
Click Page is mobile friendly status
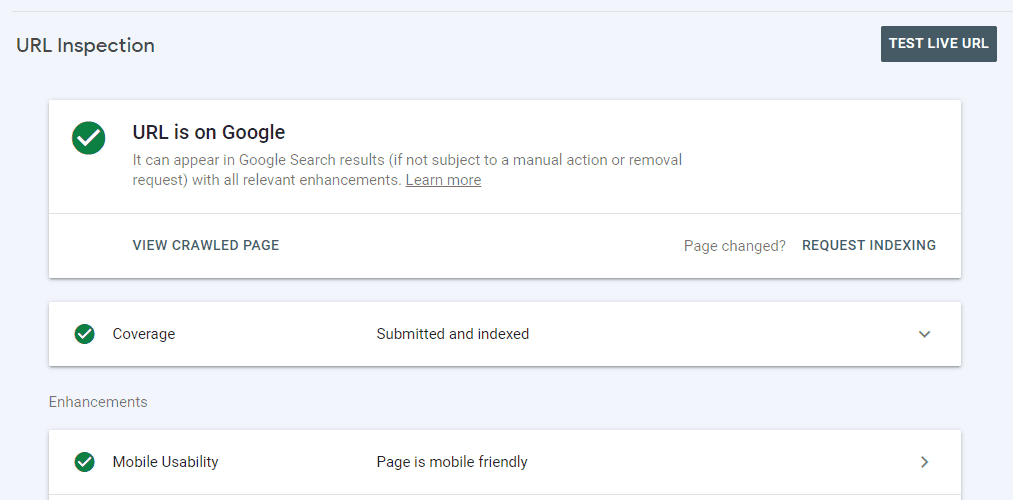pos(452,462)
